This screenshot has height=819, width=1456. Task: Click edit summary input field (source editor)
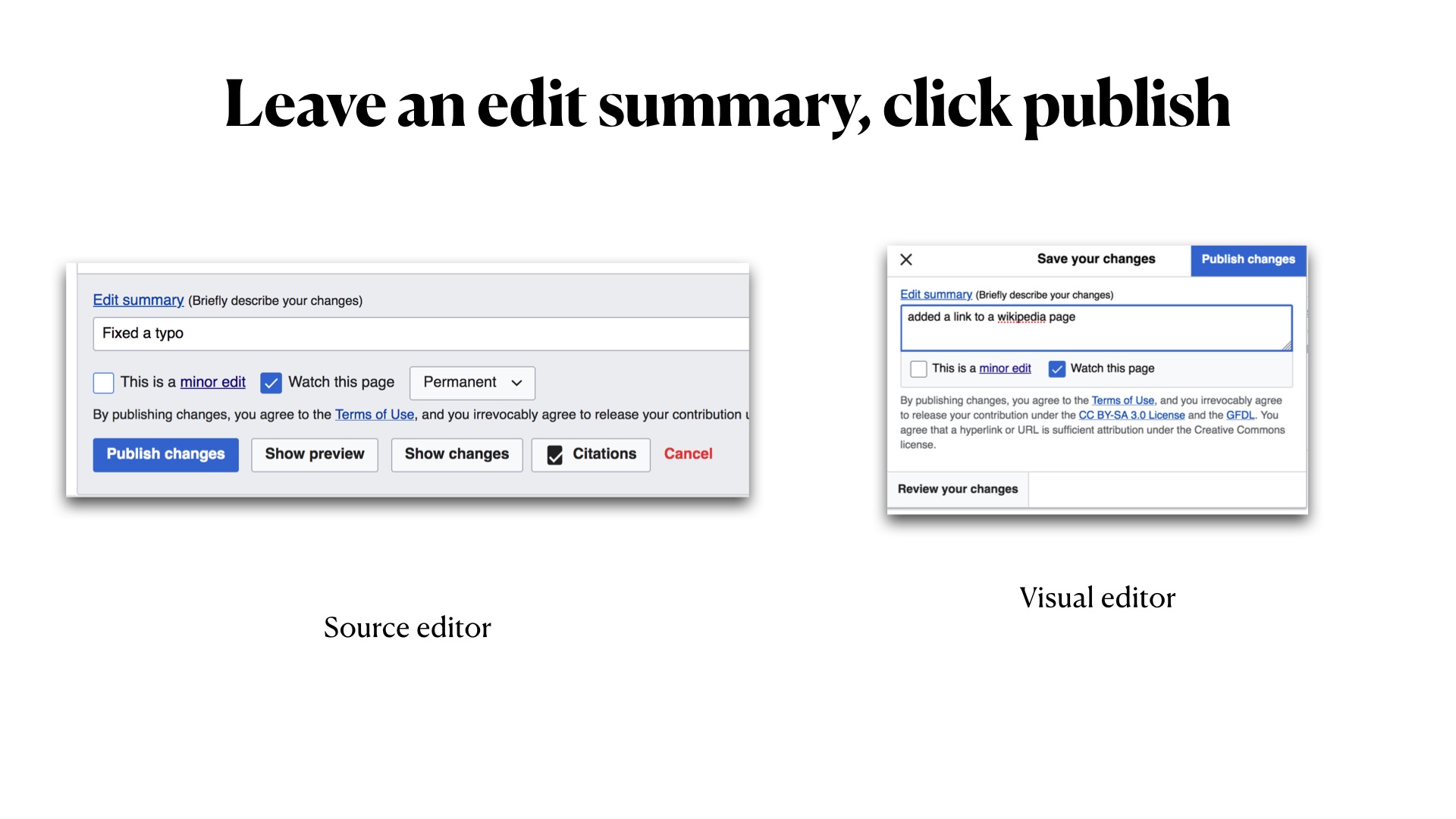(x=416, y=333)
